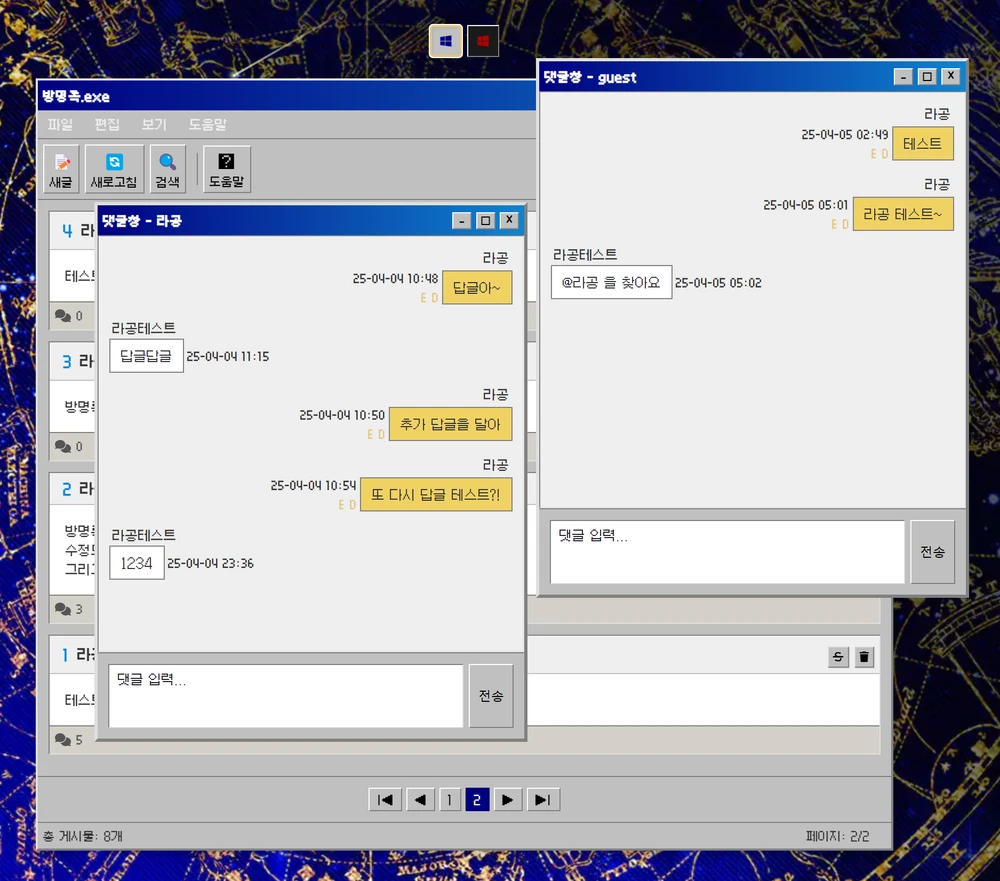Click the 새글 new post toolbar icon

61,169
